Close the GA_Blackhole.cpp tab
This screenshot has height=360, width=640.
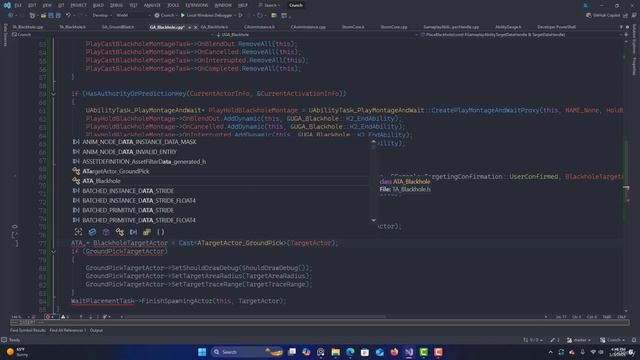(x=196, y=27)
